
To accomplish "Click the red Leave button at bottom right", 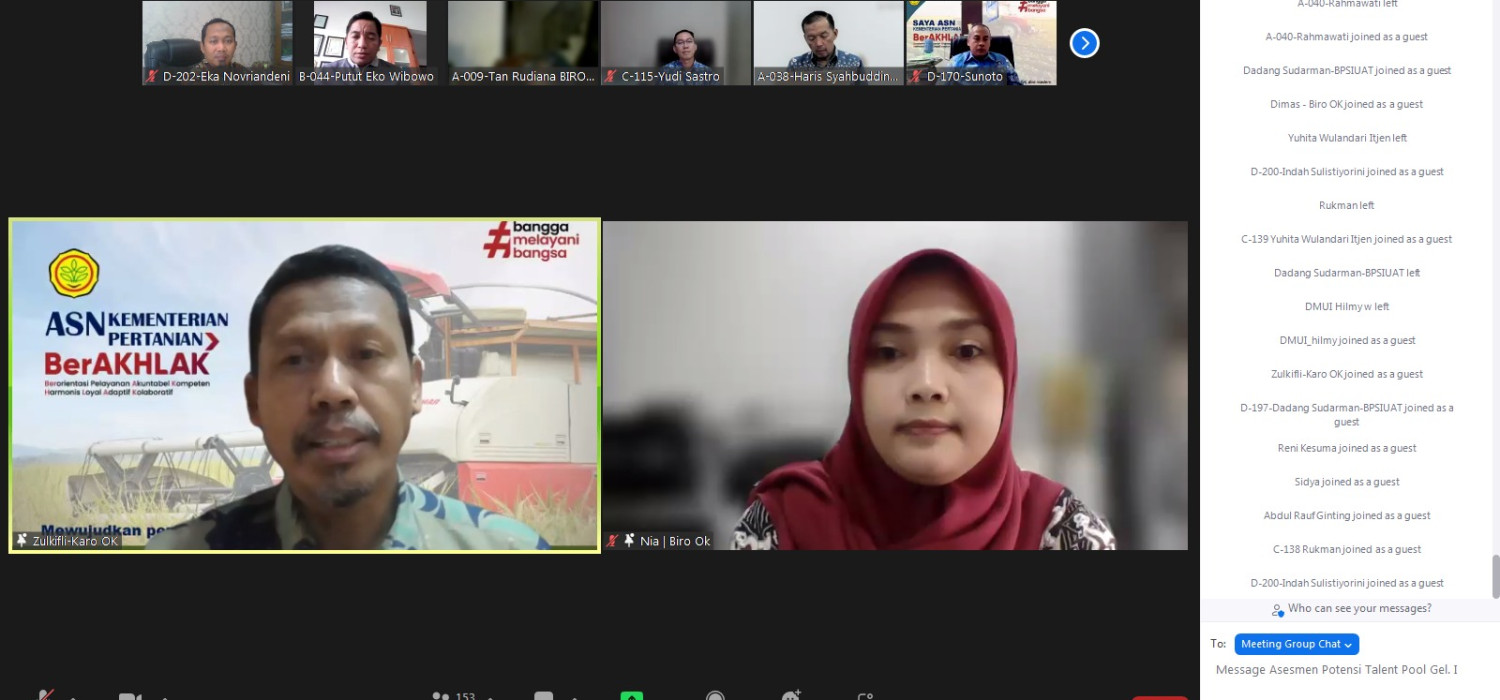I will (1160, 697).
